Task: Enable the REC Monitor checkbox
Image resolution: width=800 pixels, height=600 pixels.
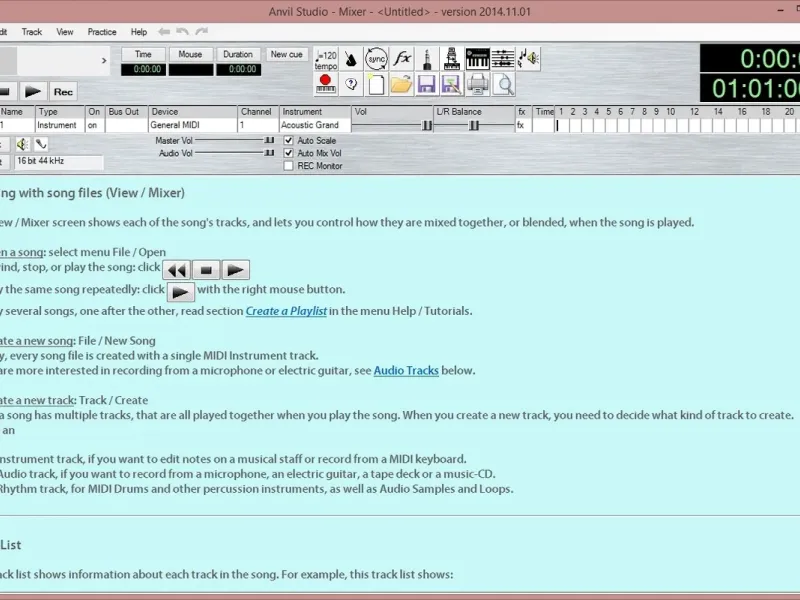Action: pyautogui.click(x=288, y=166)
